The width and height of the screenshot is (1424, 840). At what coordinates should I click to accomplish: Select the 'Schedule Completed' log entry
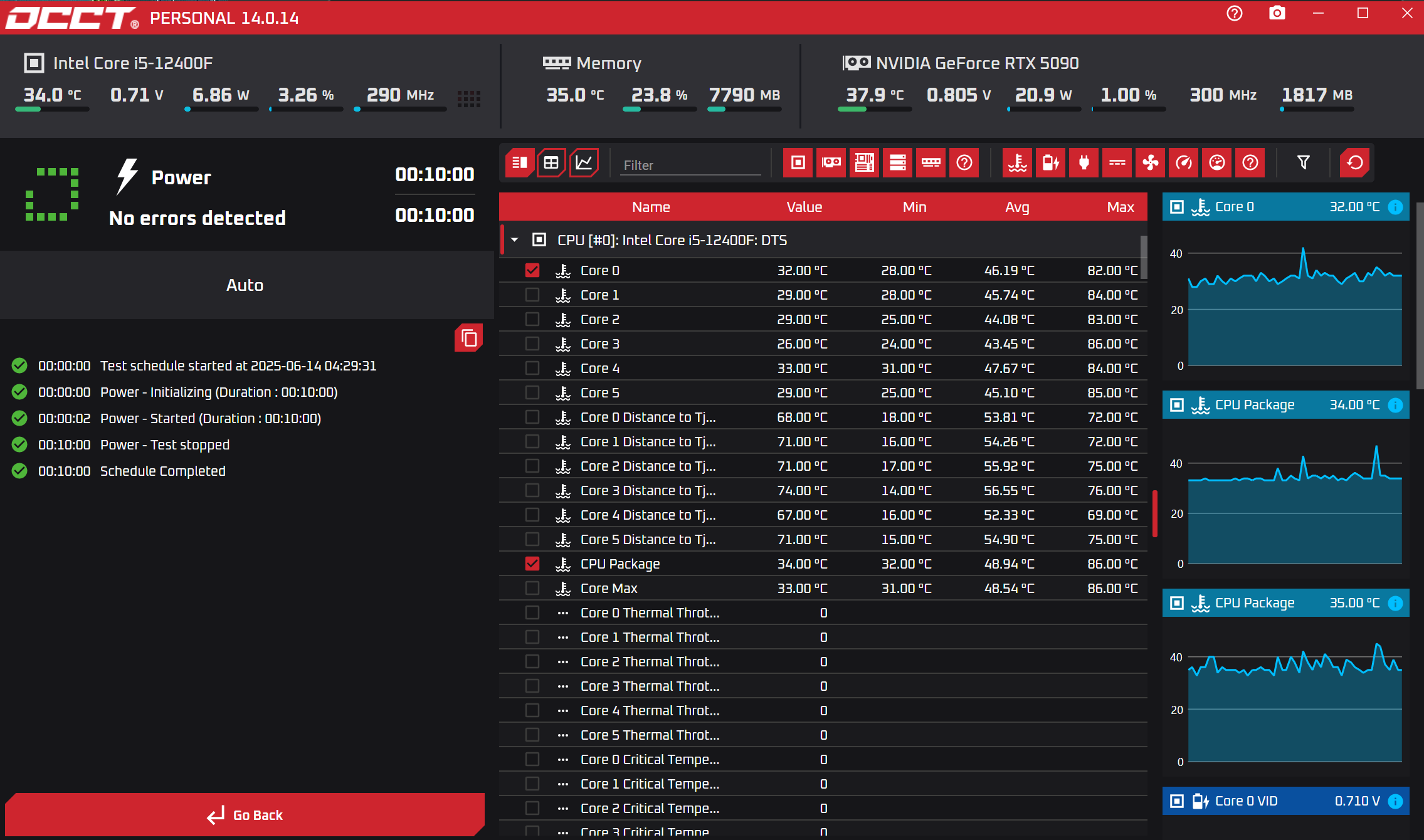(x=163, y=471)
